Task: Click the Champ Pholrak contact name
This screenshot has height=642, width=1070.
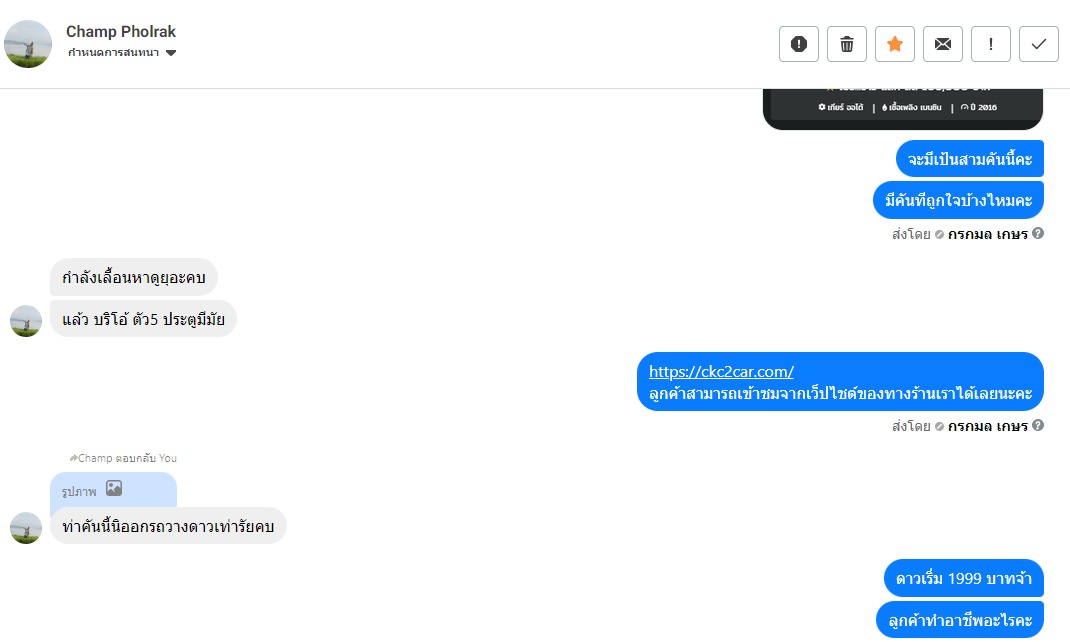Action: (120, 32)
